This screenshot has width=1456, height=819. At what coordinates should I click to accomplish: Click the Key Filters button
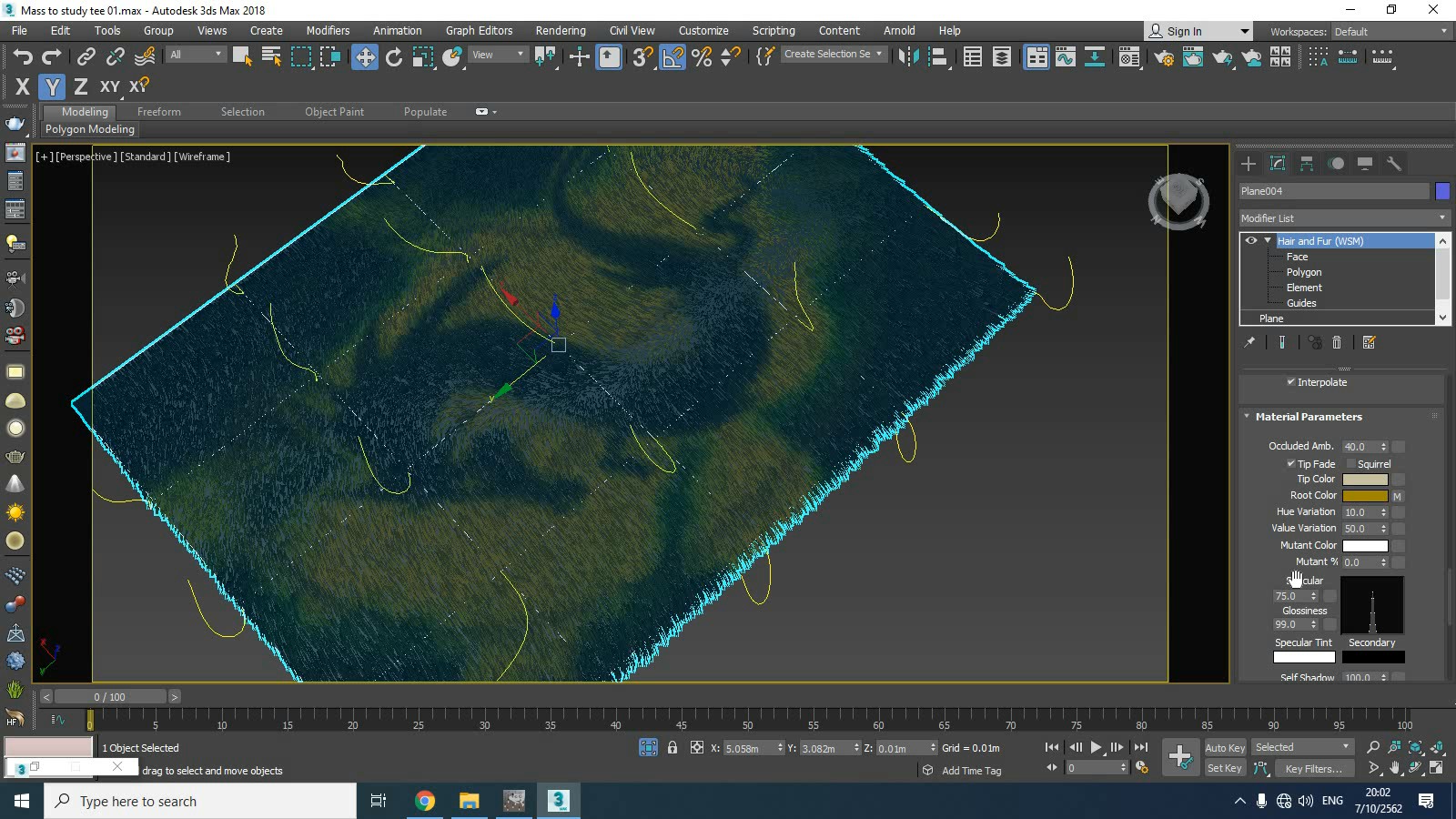coord(1313,768)
